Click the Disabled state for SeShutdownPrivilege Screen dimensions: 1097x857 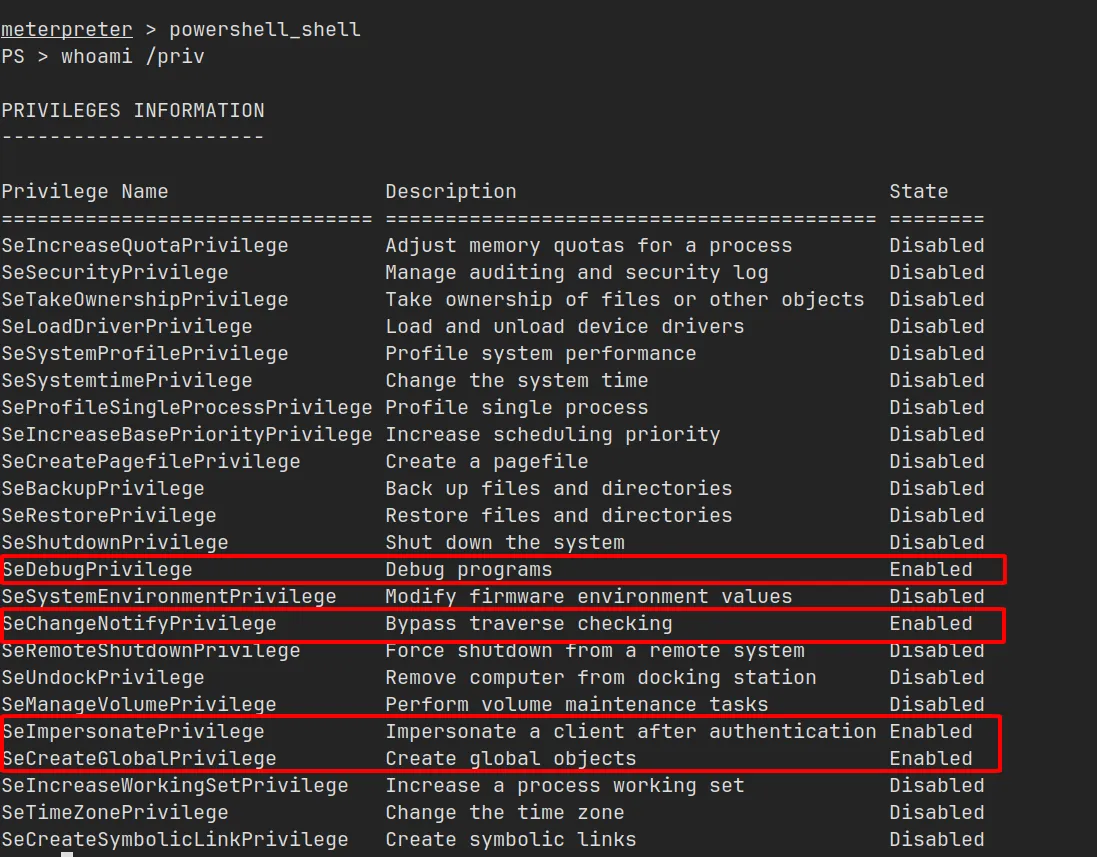[x=936, y=543]
